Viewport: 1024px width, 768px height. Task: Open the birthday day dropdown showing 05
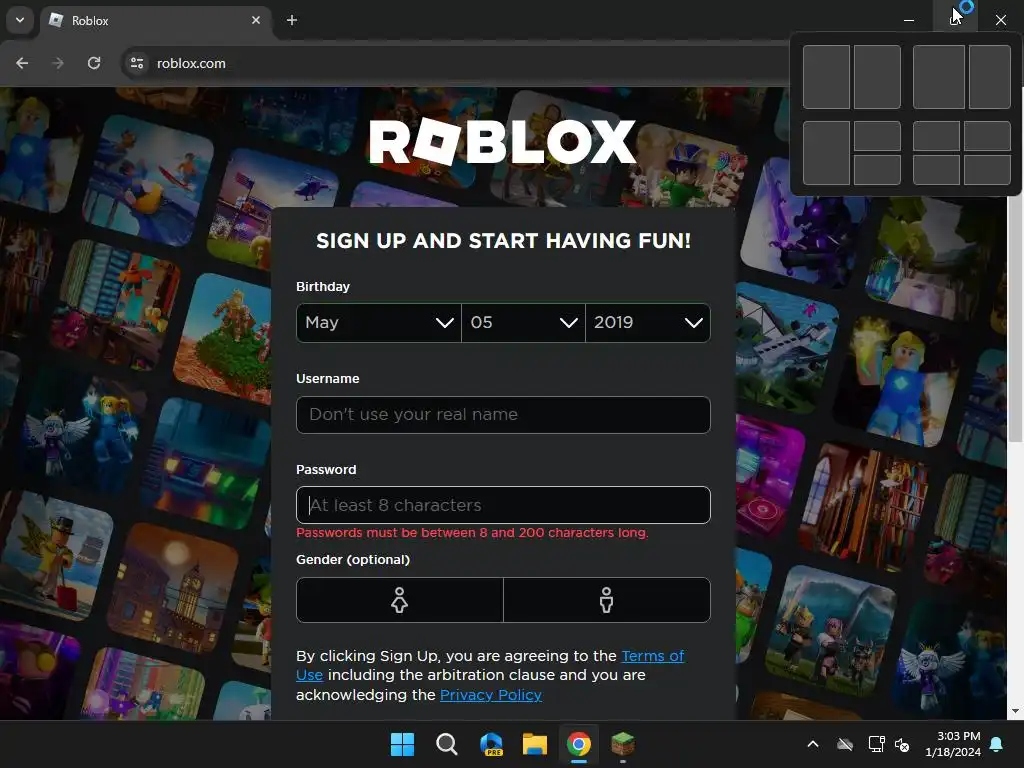point(524,323)
